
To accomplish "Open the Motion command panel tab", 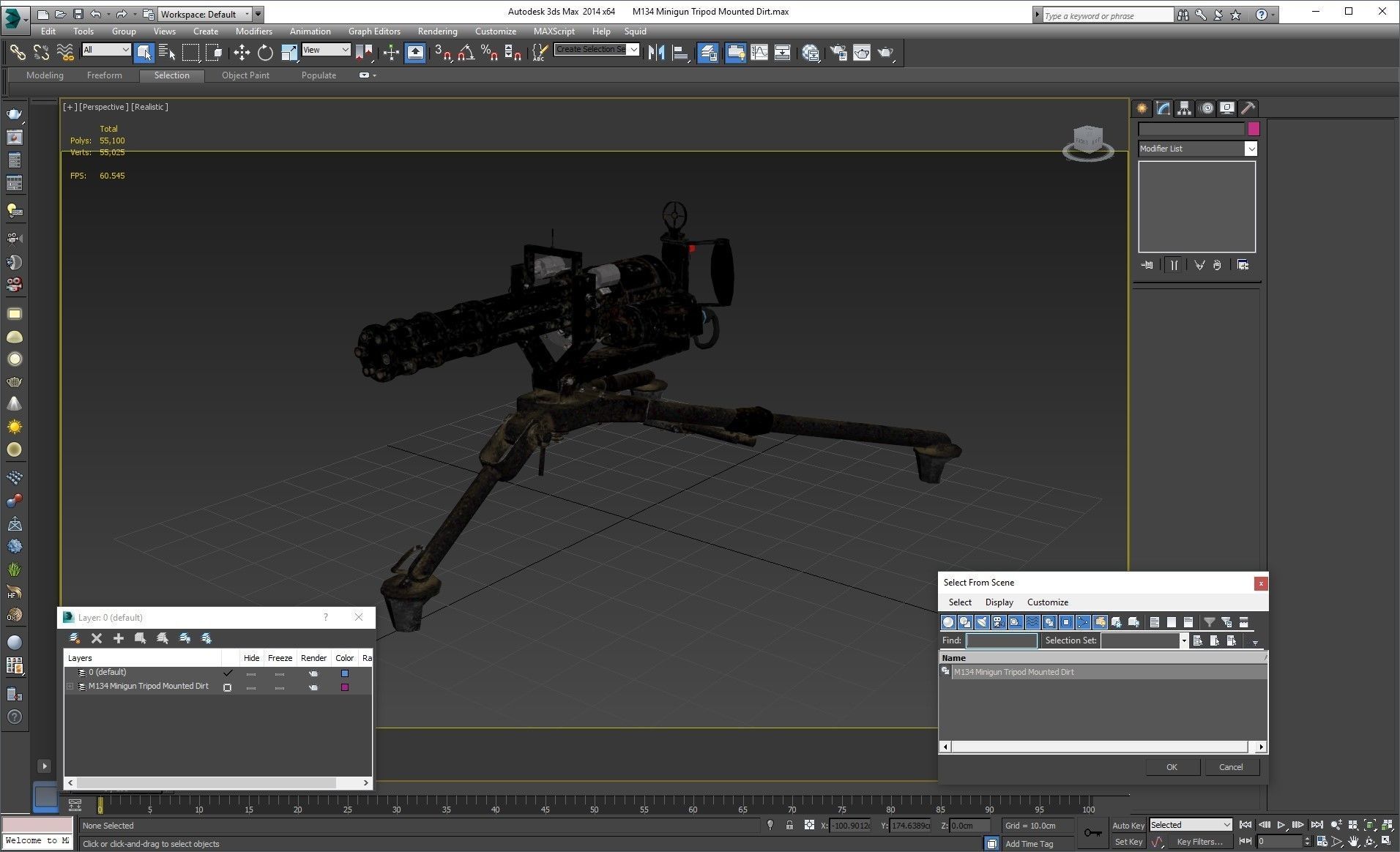I will (1207, 108).
